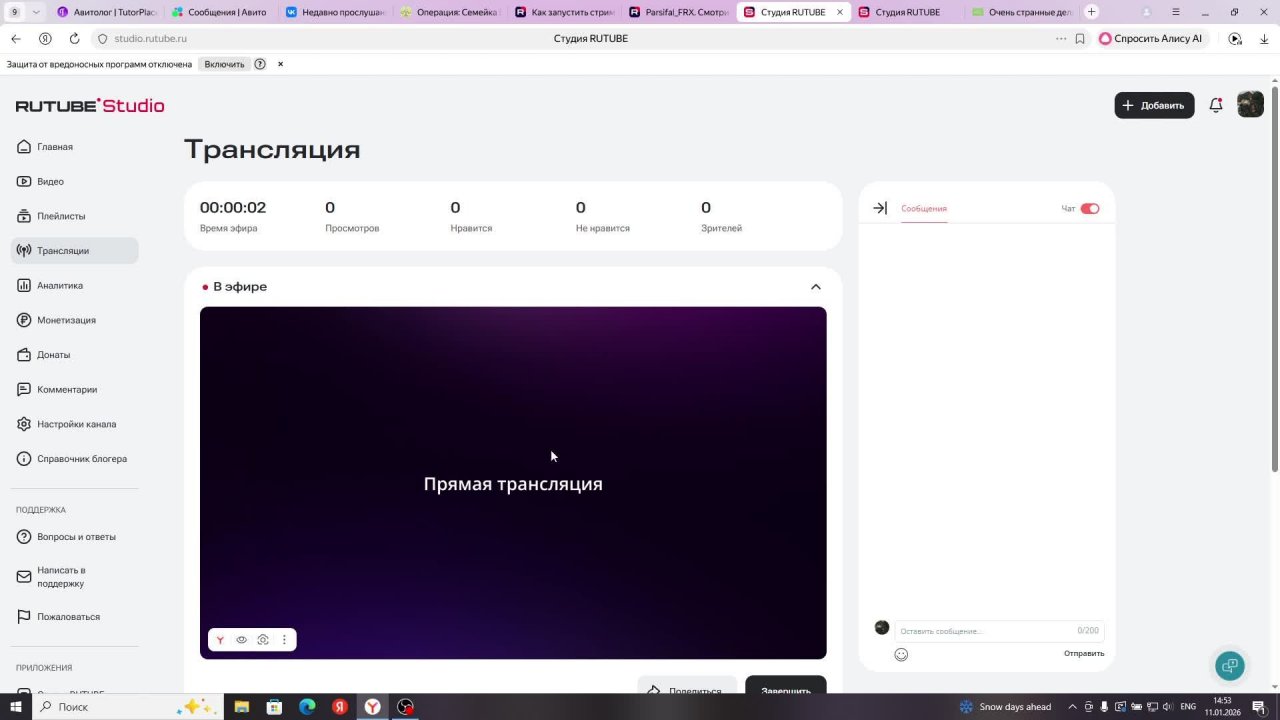This screenshot has width=1280, height=720.
Task: Show hidden system tray icons
Action: point(1073,707)
